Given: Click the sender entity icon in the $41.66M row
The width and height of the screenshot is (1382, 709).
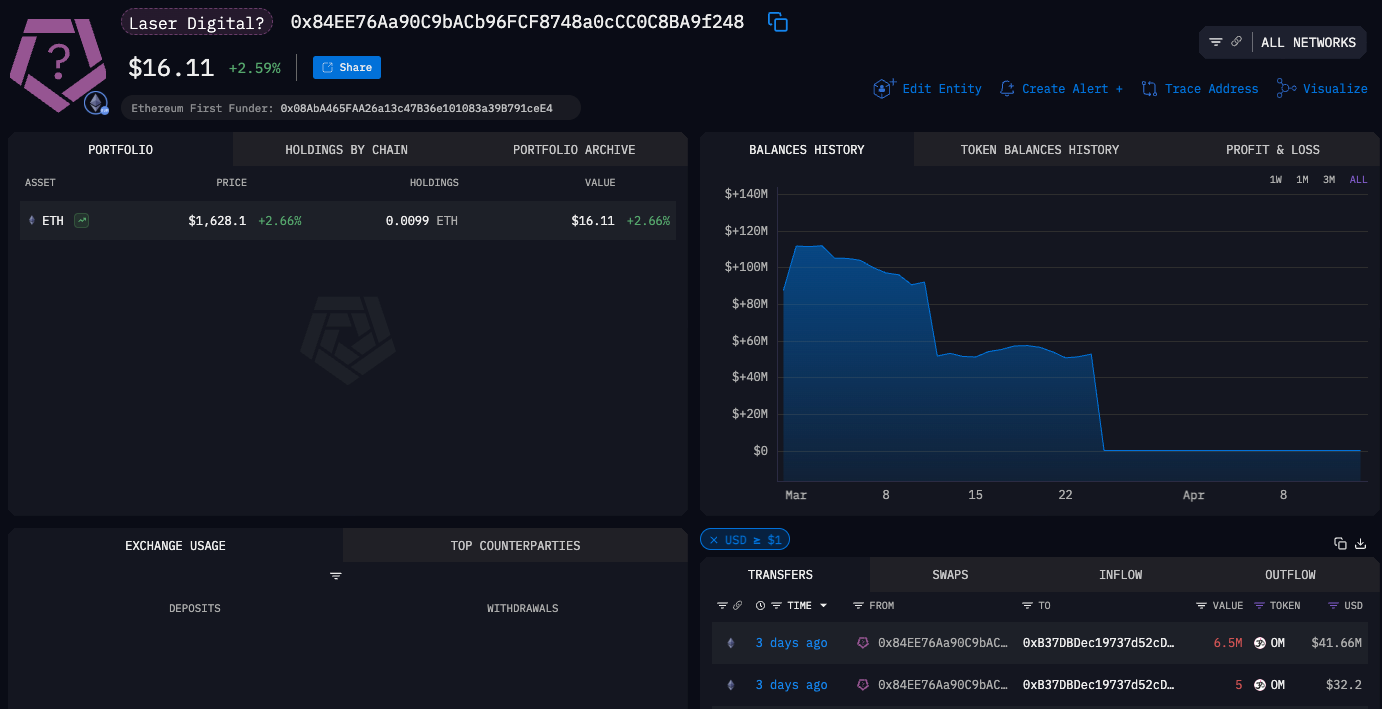Looking at the screenshot, I should [x=863, y=643].
